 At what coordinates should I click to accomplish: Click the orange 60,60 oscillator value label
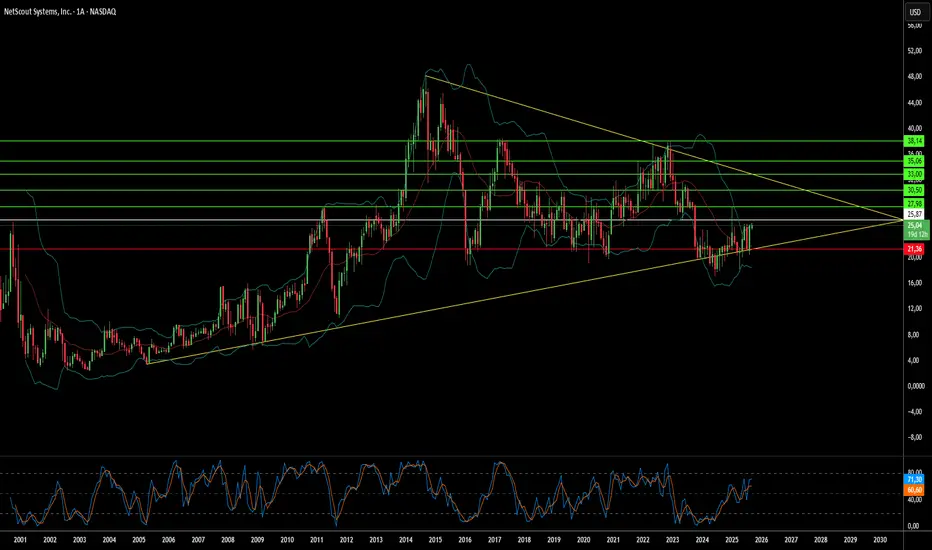pos(913,491)
